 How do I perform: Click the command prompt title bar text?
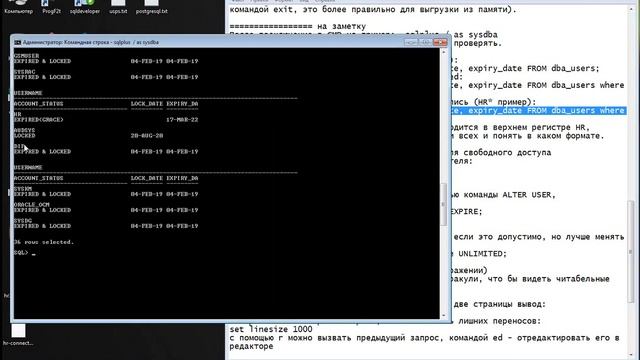pyautogui.click(x=91, y=42)
